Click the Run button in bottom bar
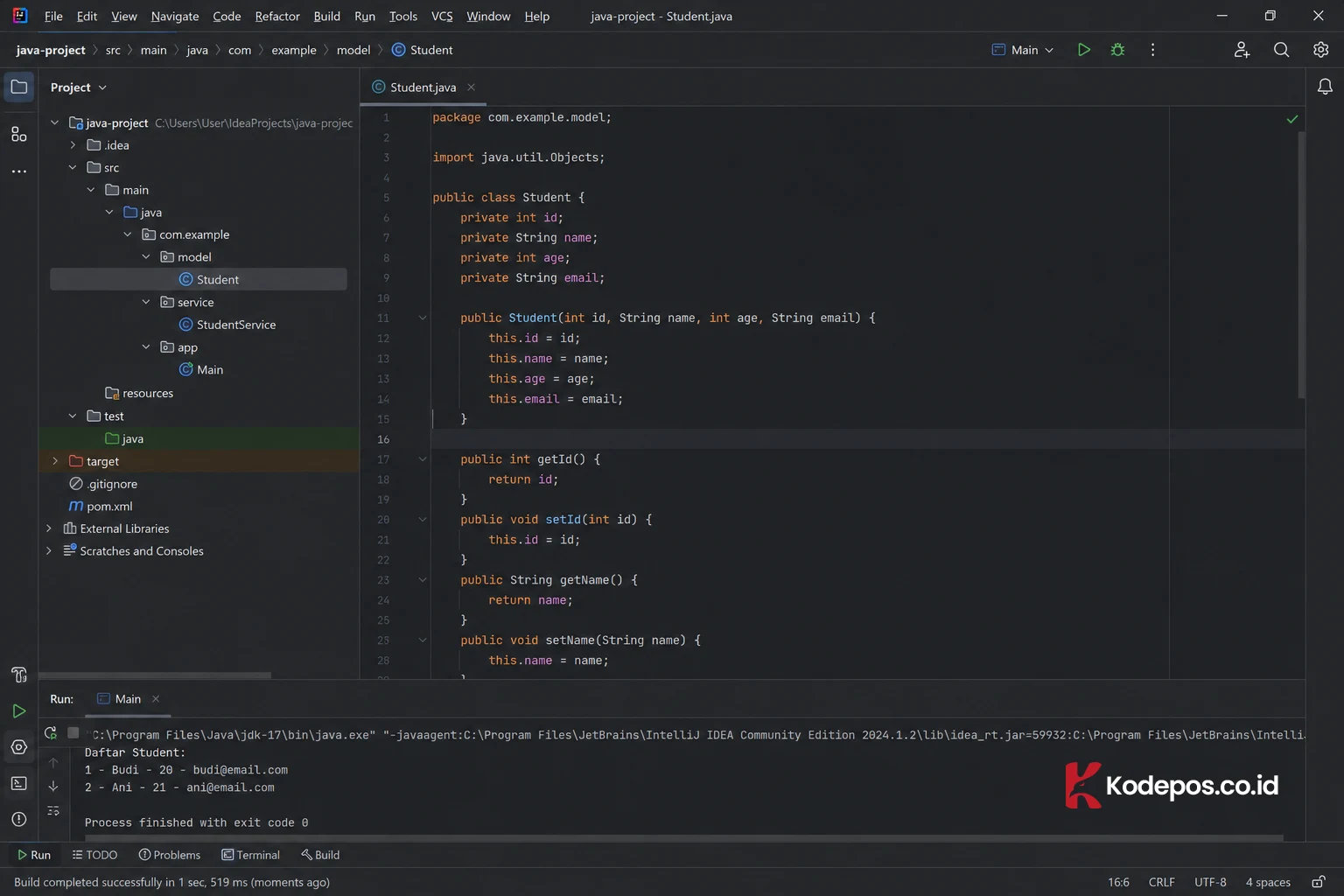The width and height of the screenshot is (1344, 896). click(x=34, y=855)
